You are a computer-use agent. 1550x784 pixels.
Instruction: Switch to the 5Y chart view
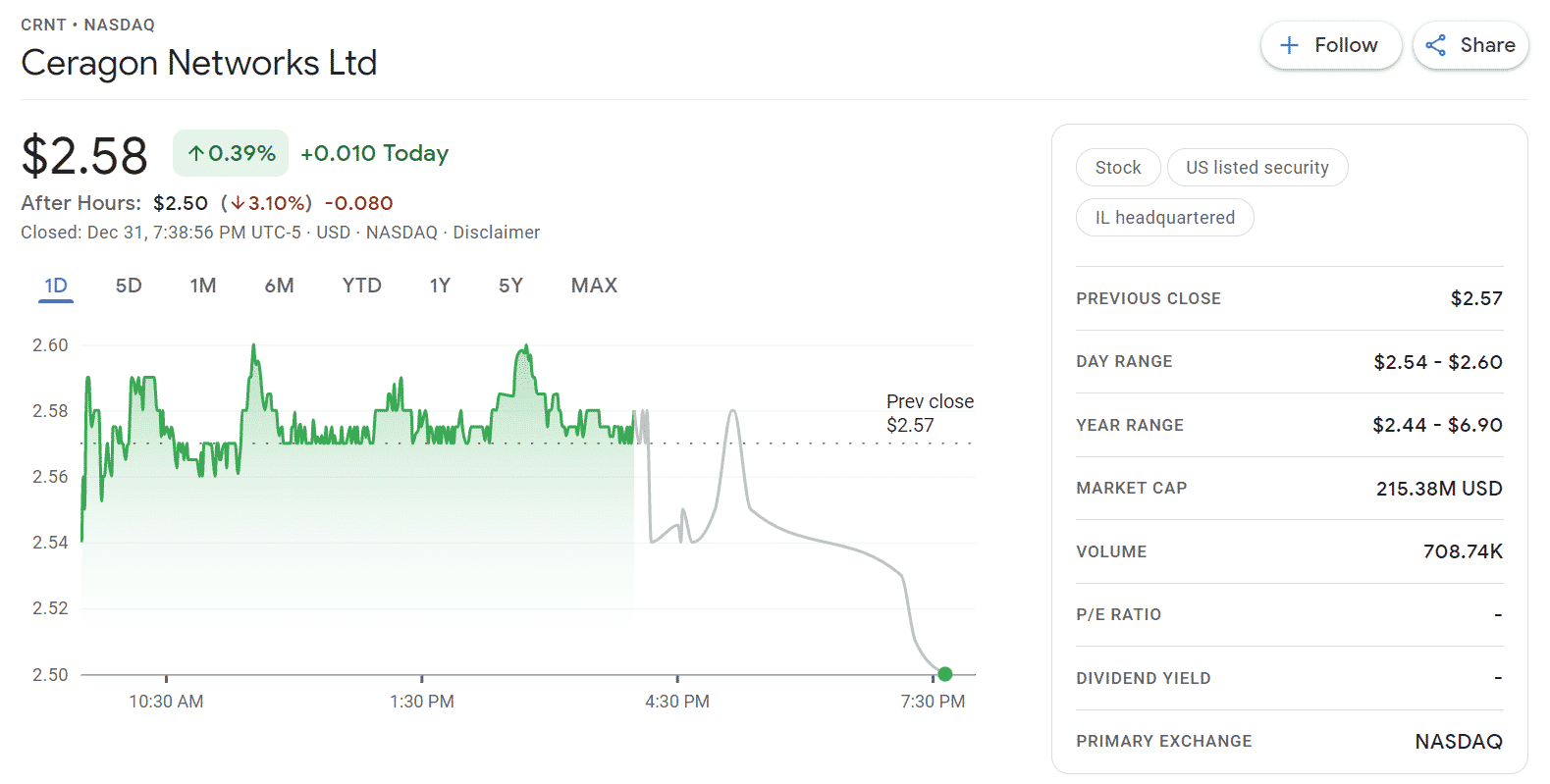[510, 286]
